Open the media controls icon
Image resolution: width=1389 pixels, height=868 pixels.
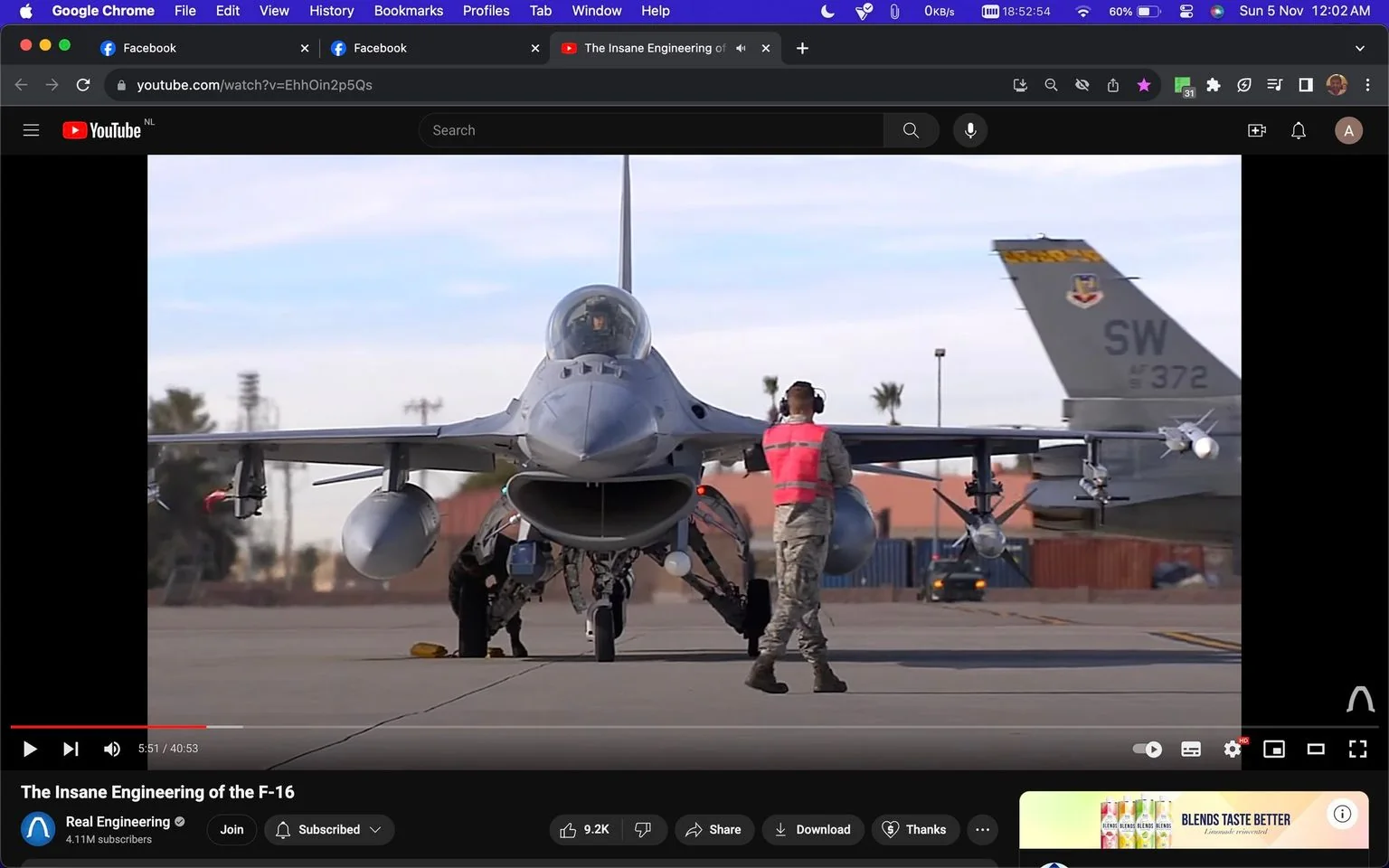1275,85
